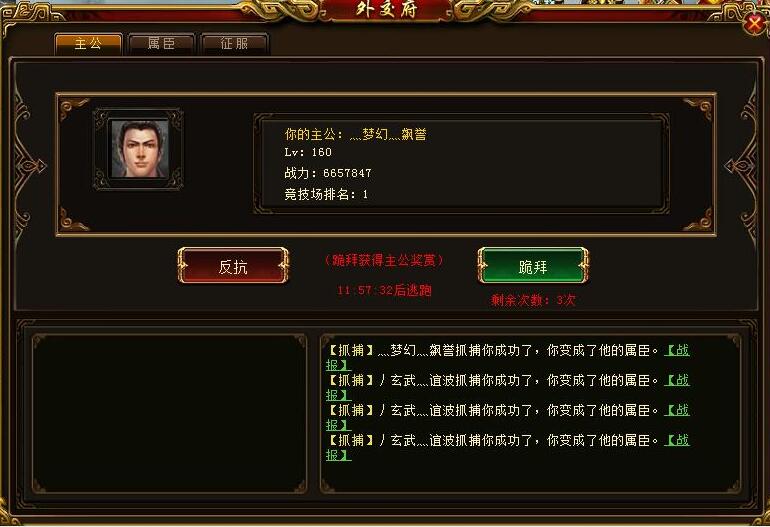Viewport: 770px width, 527px height.
Task: Click the lord's portrait avatar
Action: pyautogui.click(x=139, y=149)
